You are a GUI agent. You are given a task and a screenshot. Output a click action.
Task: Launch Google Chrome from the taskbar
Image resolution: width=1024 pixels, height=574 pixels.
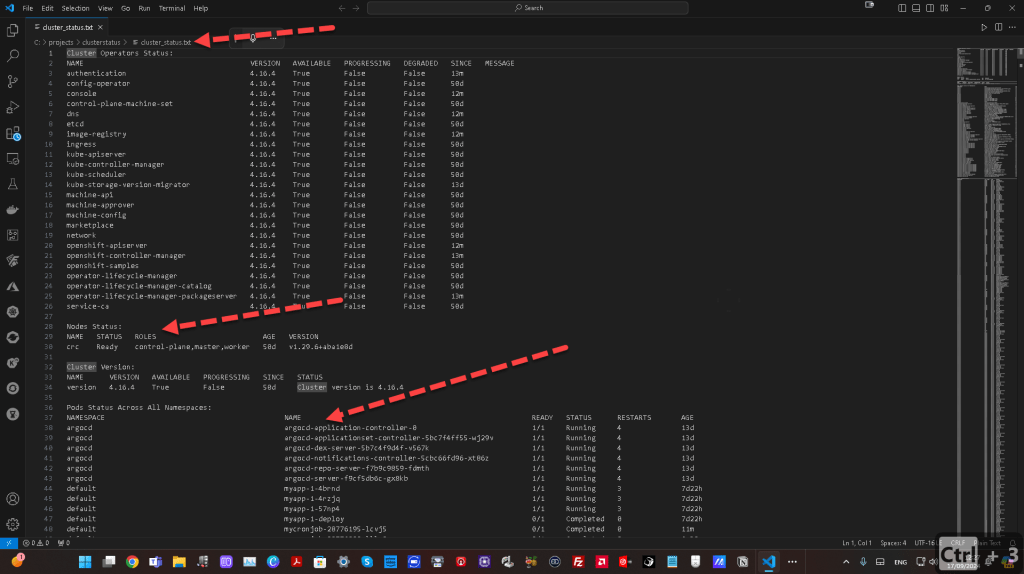tap(132, 562)
